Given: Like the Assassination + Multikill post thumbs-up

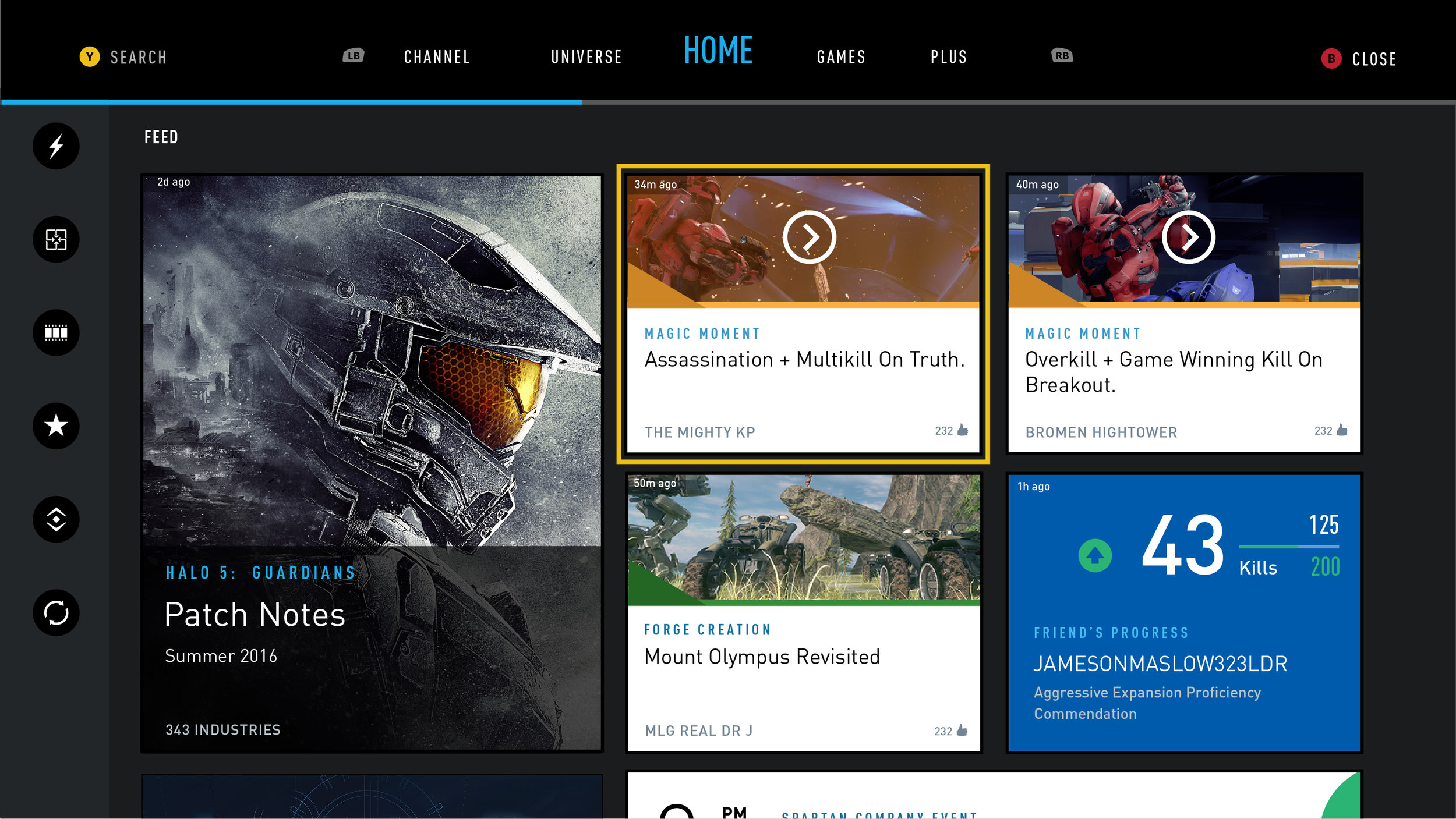Looking at the screenshot, I should tap(963, 430).
